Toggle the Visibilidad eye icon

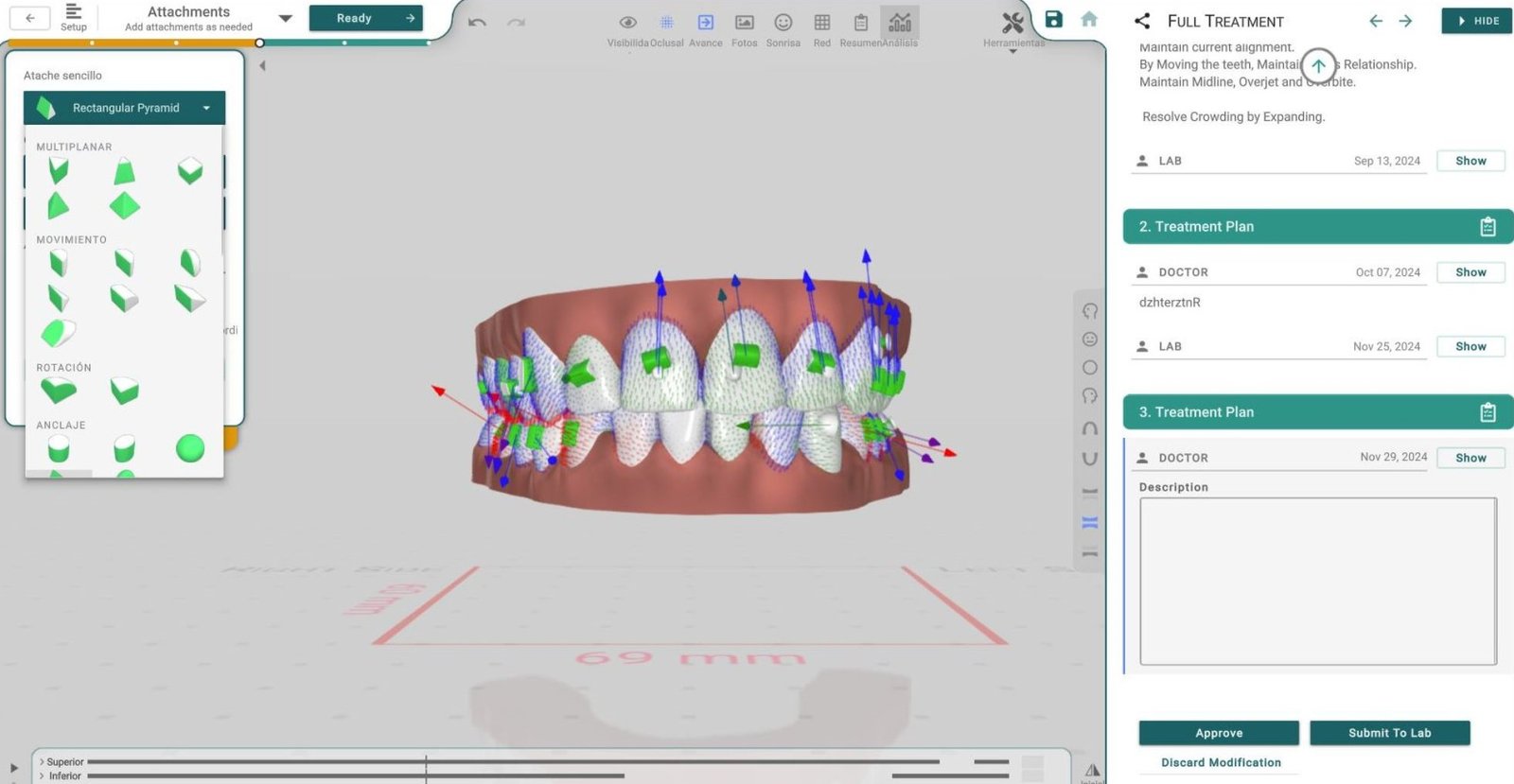[627, 23]
